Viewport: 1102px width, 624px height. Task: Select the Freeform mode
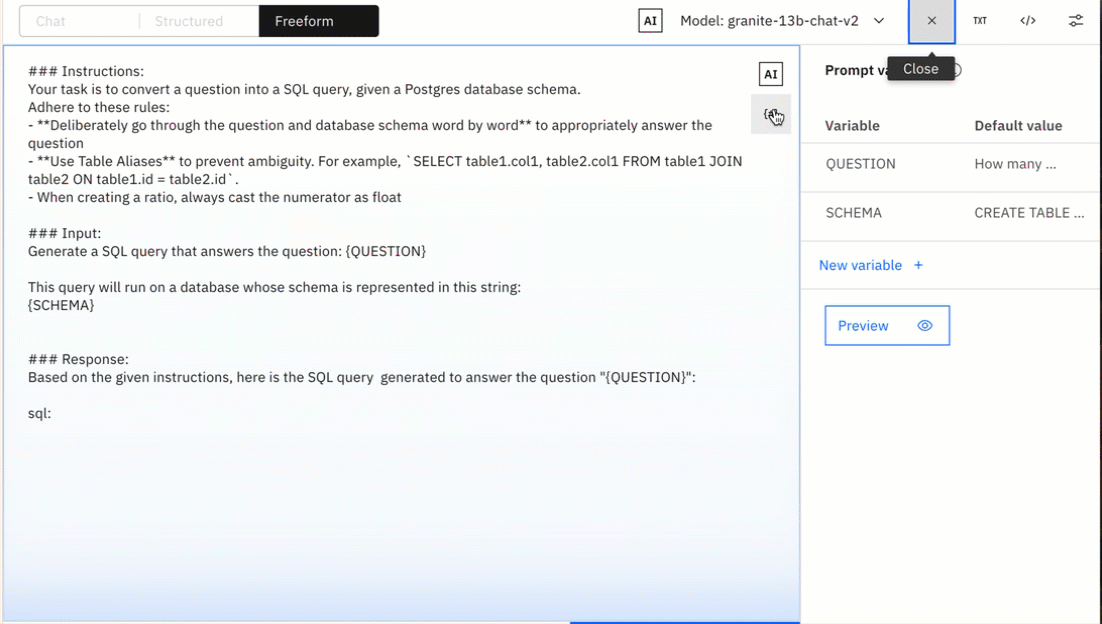(x=304, y=21)
